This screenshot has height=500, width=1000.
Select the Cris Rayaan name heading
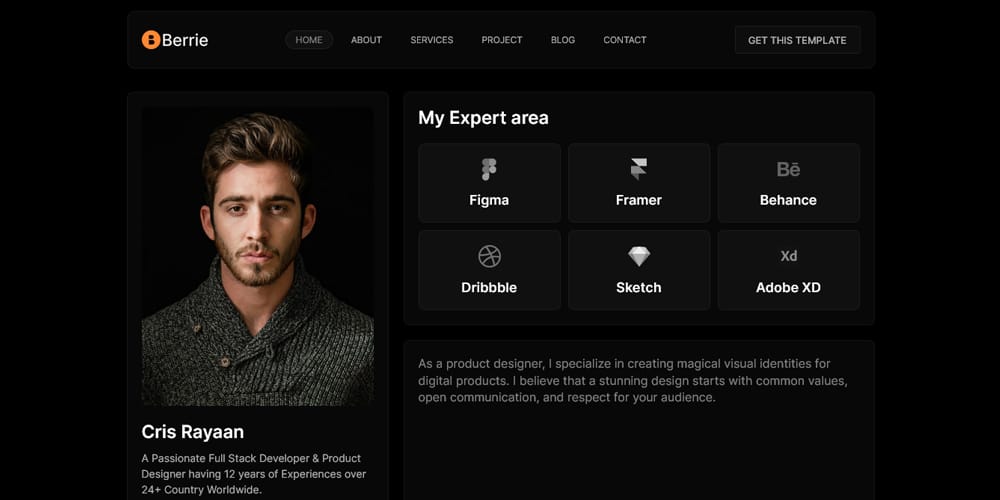[x=193, y=432]
